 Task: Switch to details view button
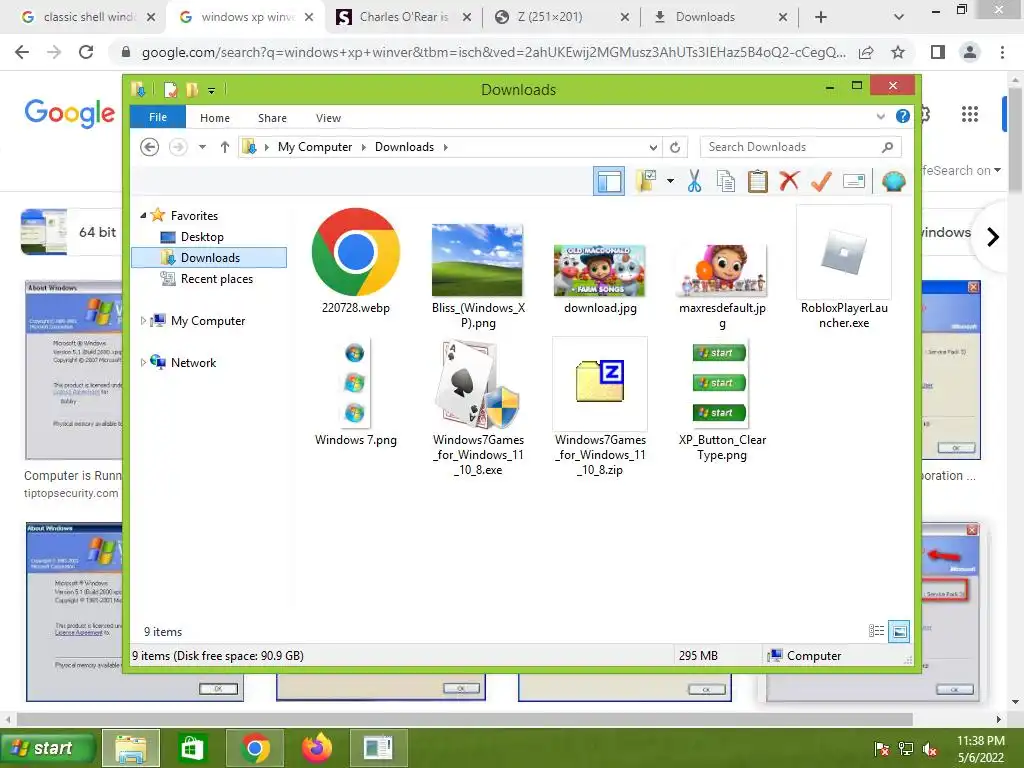pos(876,631)
